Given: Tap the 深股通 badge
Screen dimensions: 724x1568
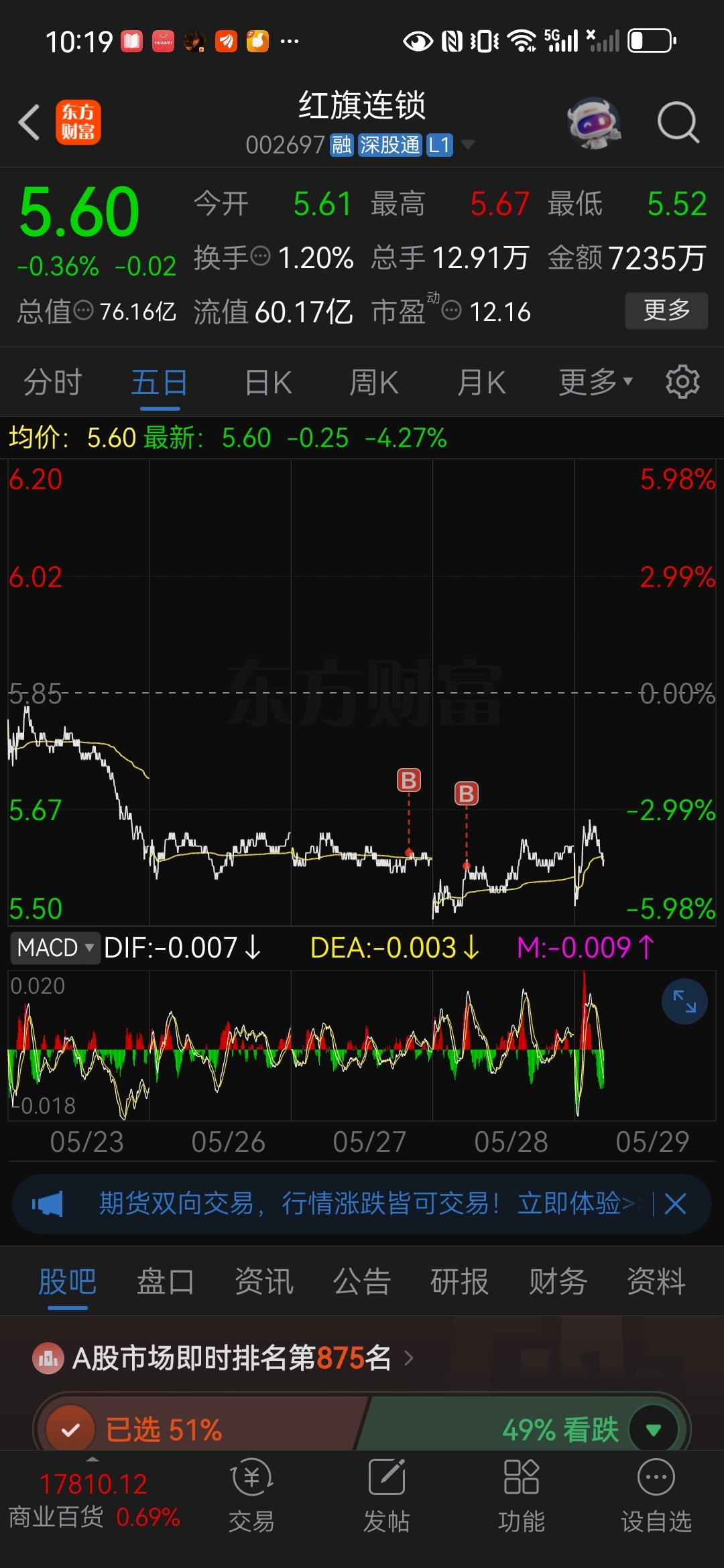Looking at the screenshot, I should pyautogui.click(x=389, y=145).
